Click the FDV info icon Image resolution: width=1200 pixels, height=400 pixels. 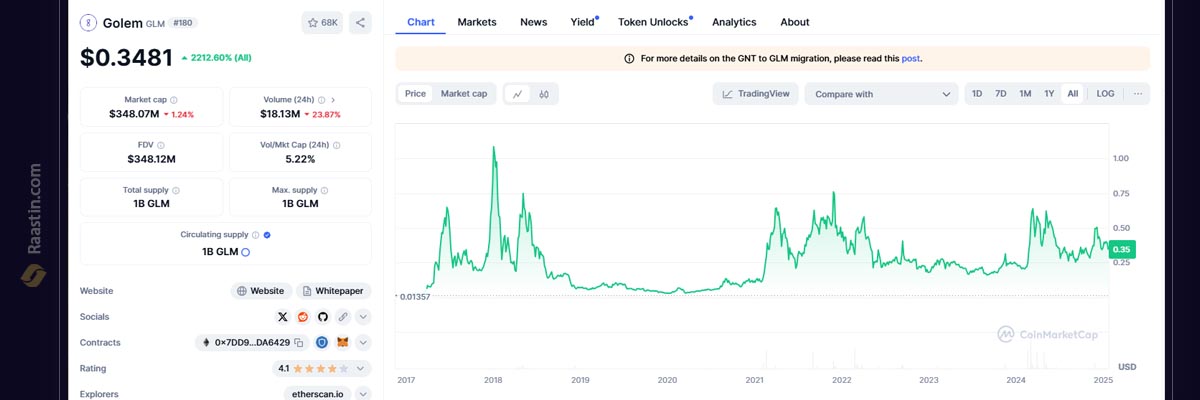coord(164,144)
